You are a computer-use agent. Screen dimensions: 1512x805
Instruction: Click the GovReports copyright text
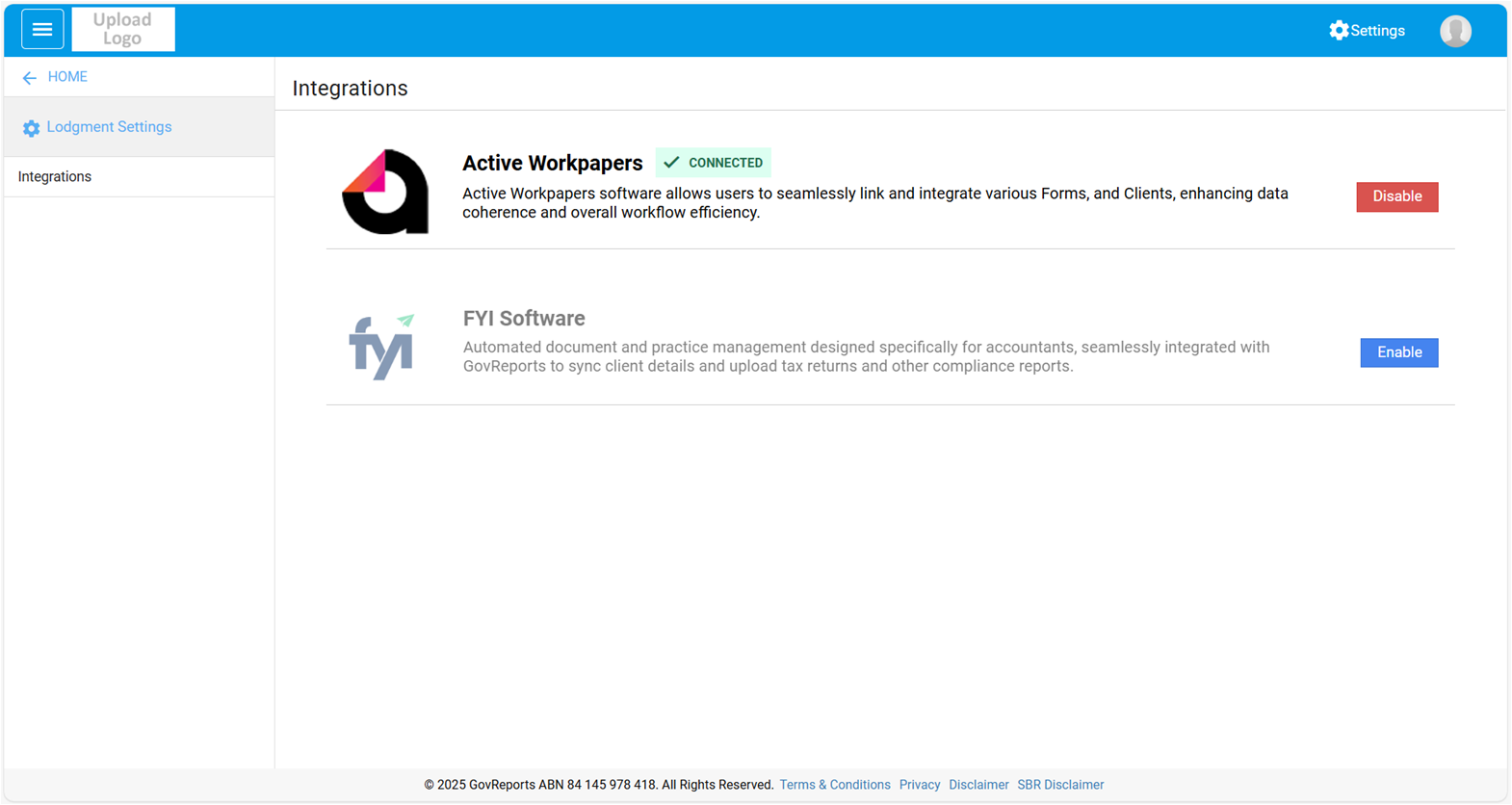coord(599,785)
